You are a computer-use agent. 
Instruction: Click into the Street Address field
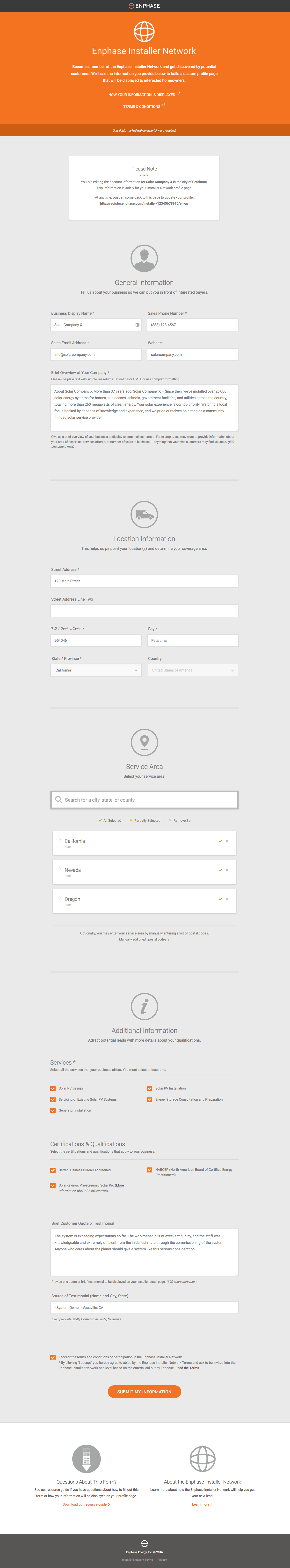tap(144, 581)
